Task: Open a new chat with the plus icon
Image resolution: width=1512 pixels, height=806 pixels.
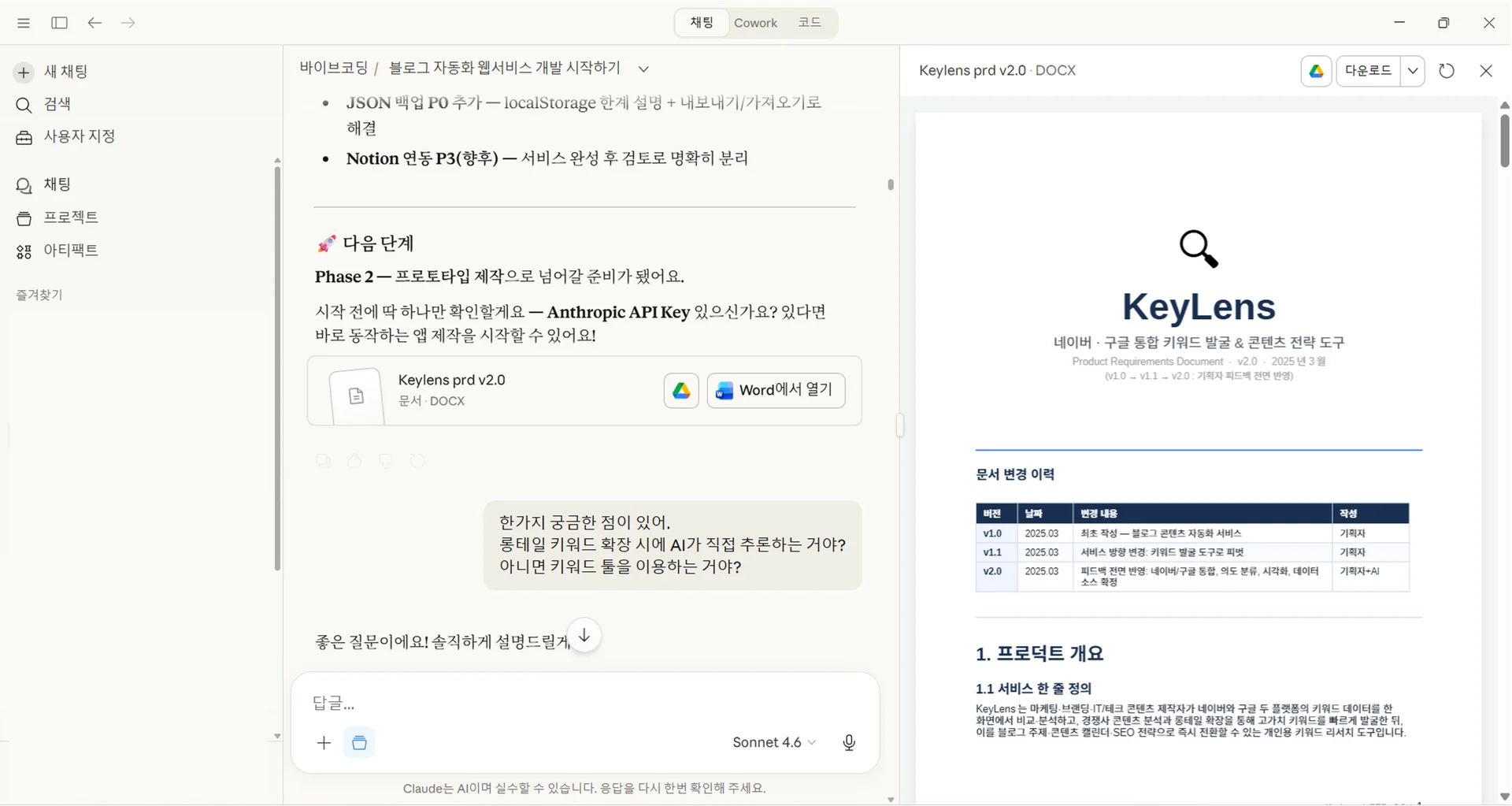Action: click(x=23, y=72)
